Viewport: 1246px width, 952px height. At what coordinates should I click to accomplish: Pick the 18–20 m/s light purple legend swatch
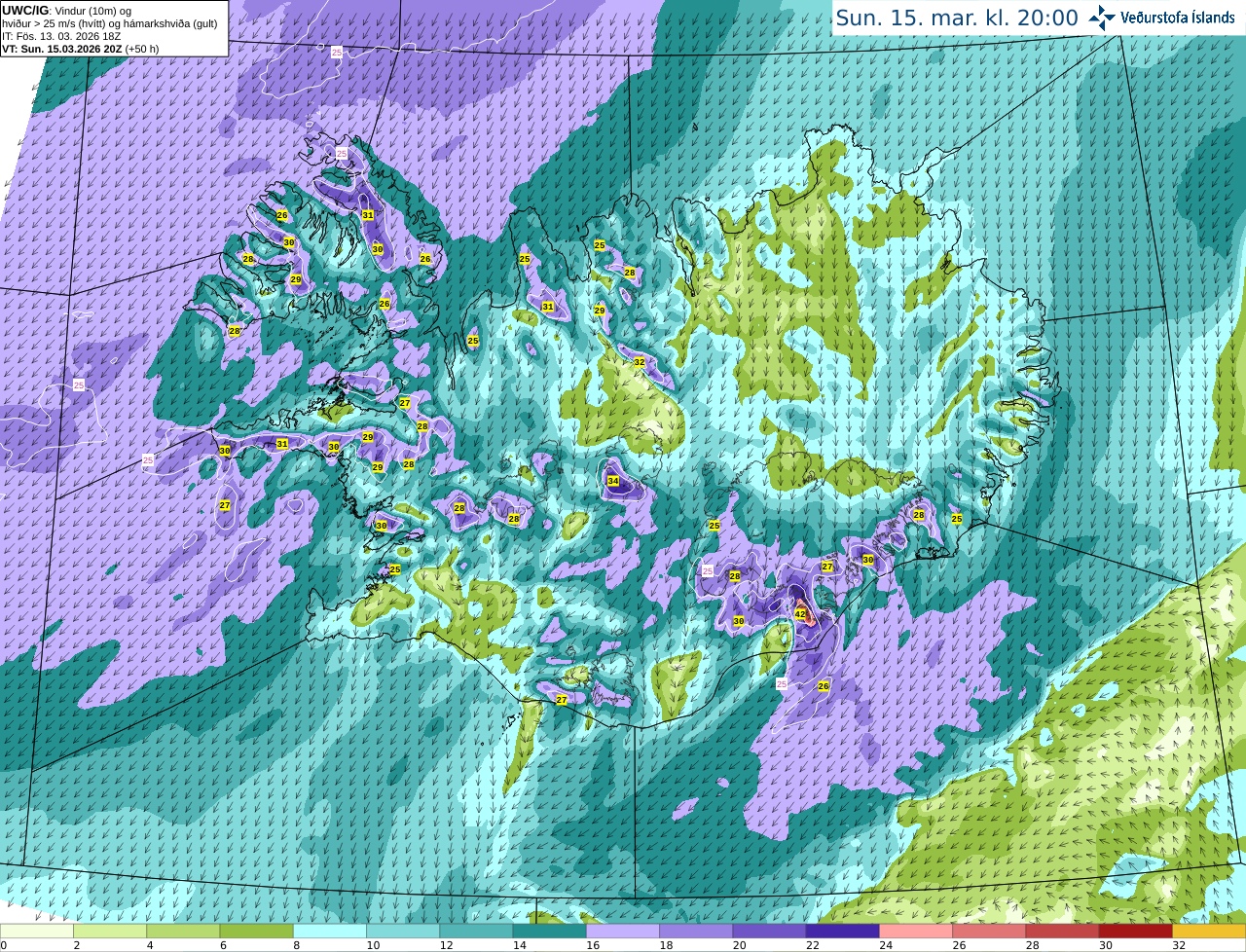(x=696, y=932)
